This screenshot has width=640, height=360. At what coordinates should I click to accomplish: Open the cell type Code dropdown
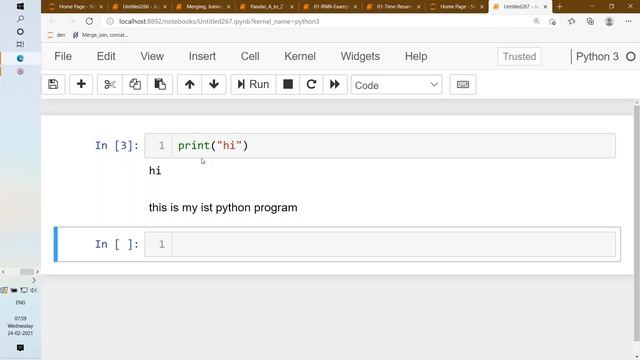[x=396, y=85]
